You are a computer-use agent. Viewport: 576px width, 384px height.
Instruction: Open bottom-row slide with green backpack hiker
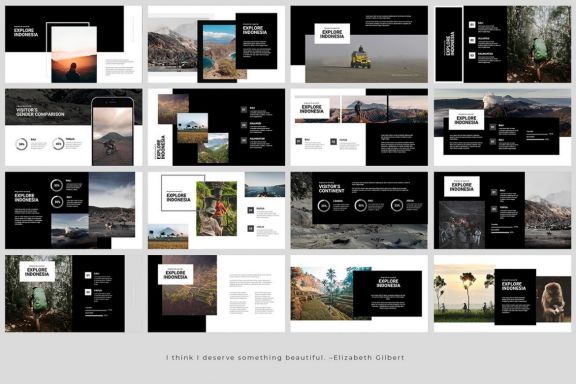coord(73,294)
